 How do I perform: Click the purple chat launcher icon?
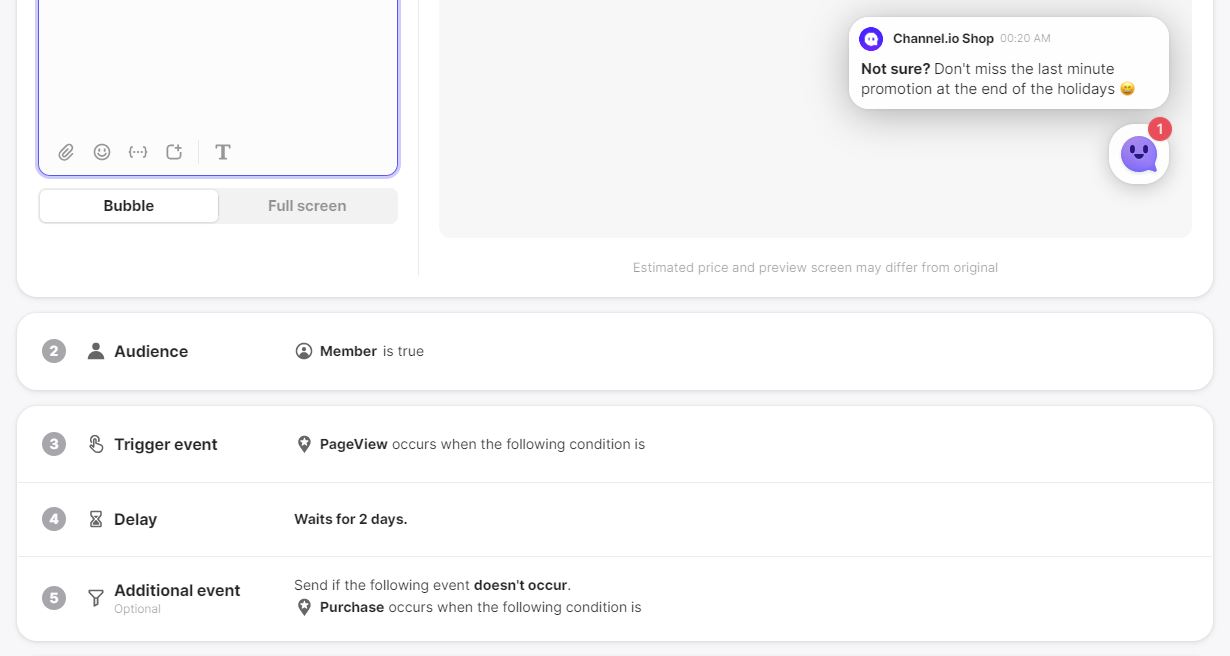coord(1139,155)
